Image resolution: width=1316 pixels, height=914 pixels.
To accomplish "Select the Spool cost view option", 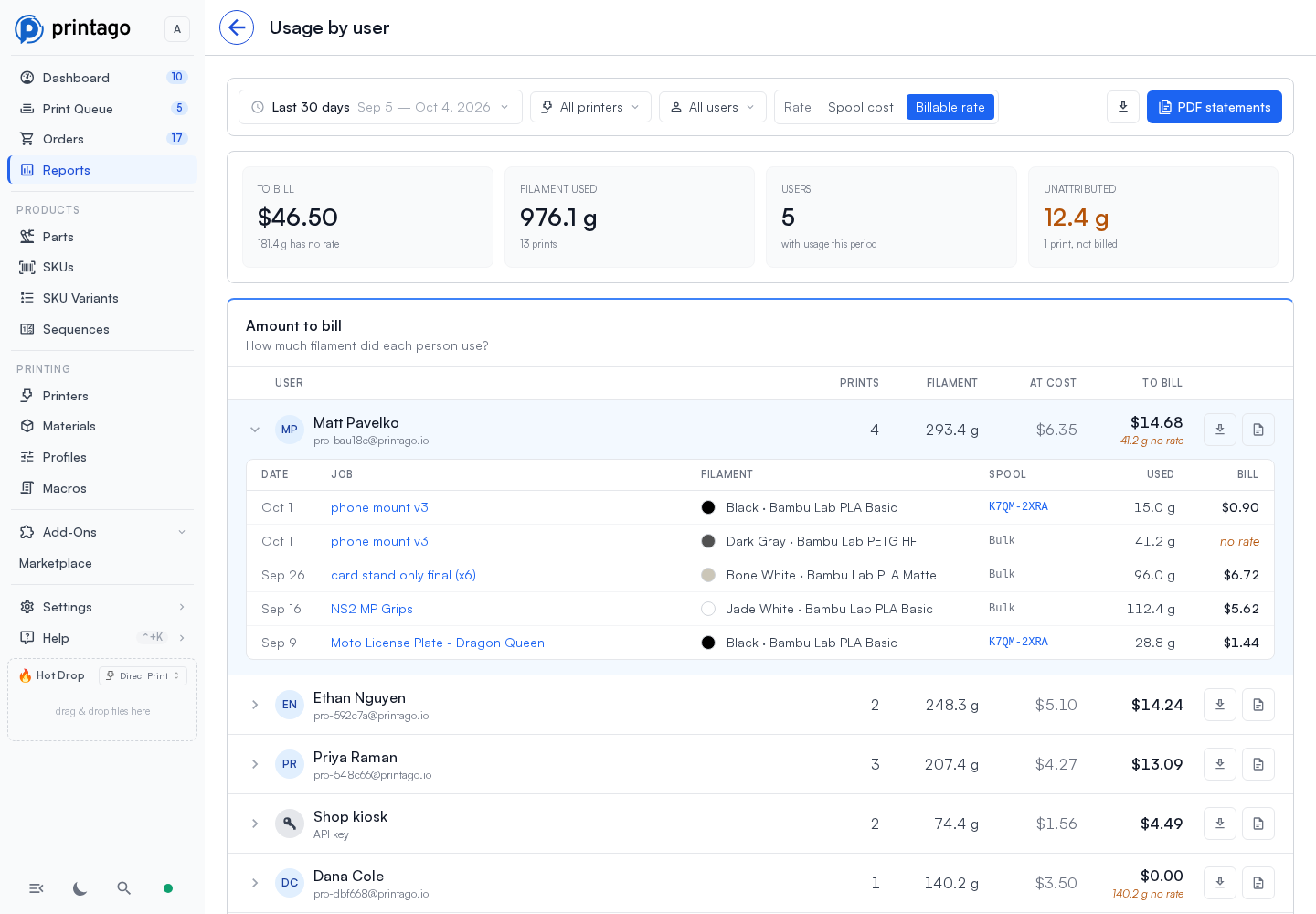I will tap(861, 107).
